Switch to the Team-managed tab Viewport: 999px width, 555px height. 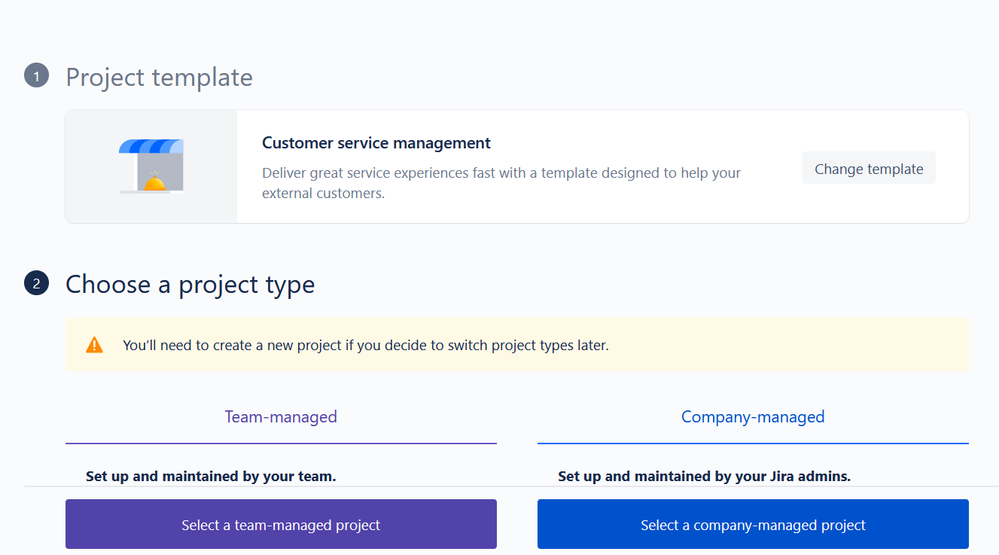[x=281, y=417]
